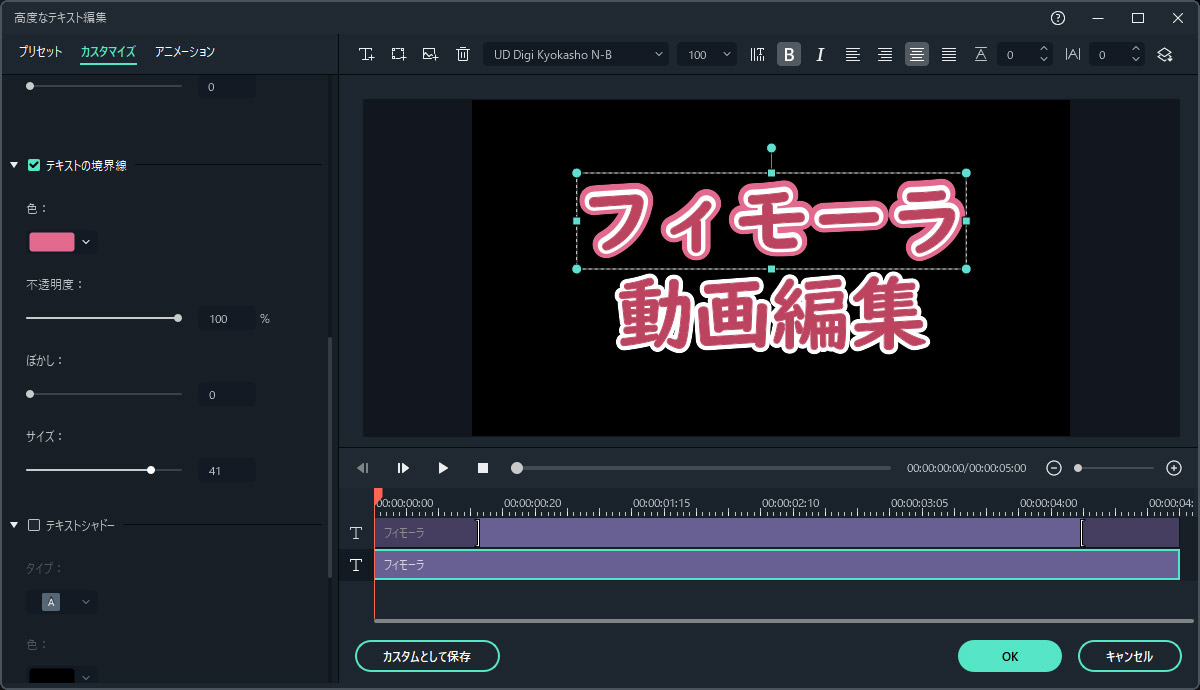1200x690 pixels.
Task: Click the サイズ value field showing 41
Action: 226,471
